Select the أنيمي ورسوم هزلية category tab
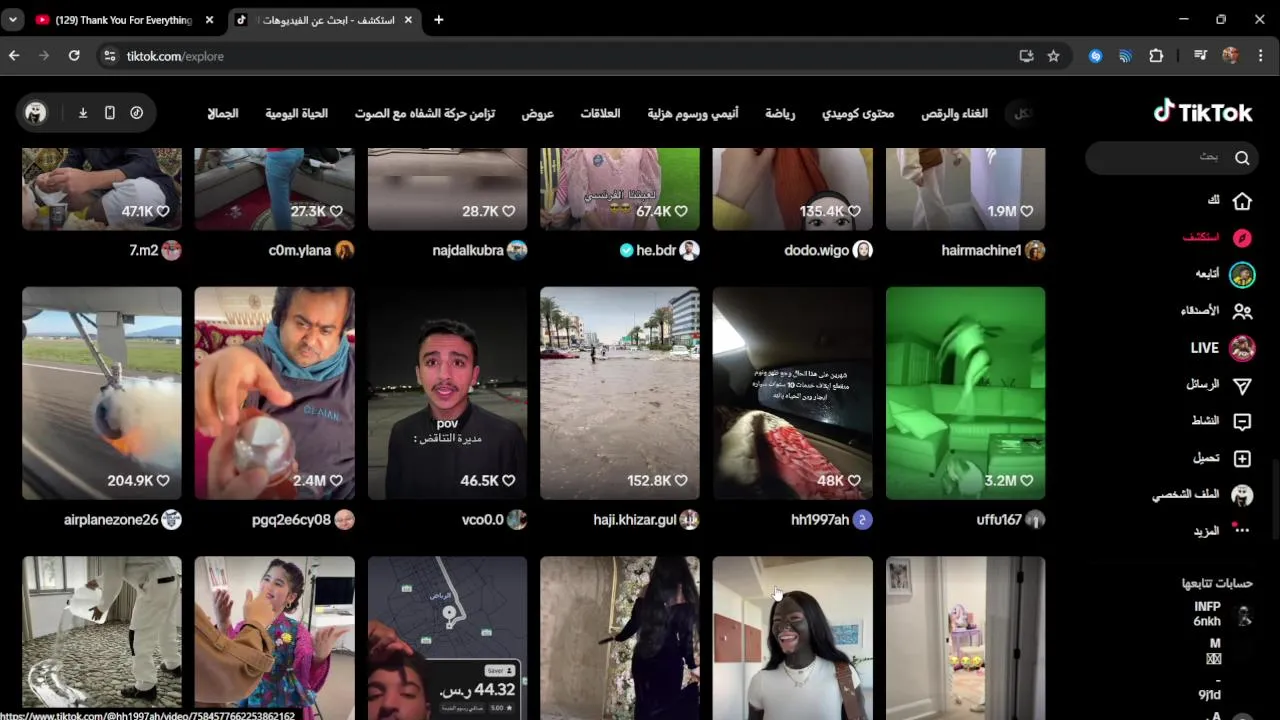Image resolution: width=1280 pixels, height=720 pixels. pyautogui.click(x=692, y=113)
